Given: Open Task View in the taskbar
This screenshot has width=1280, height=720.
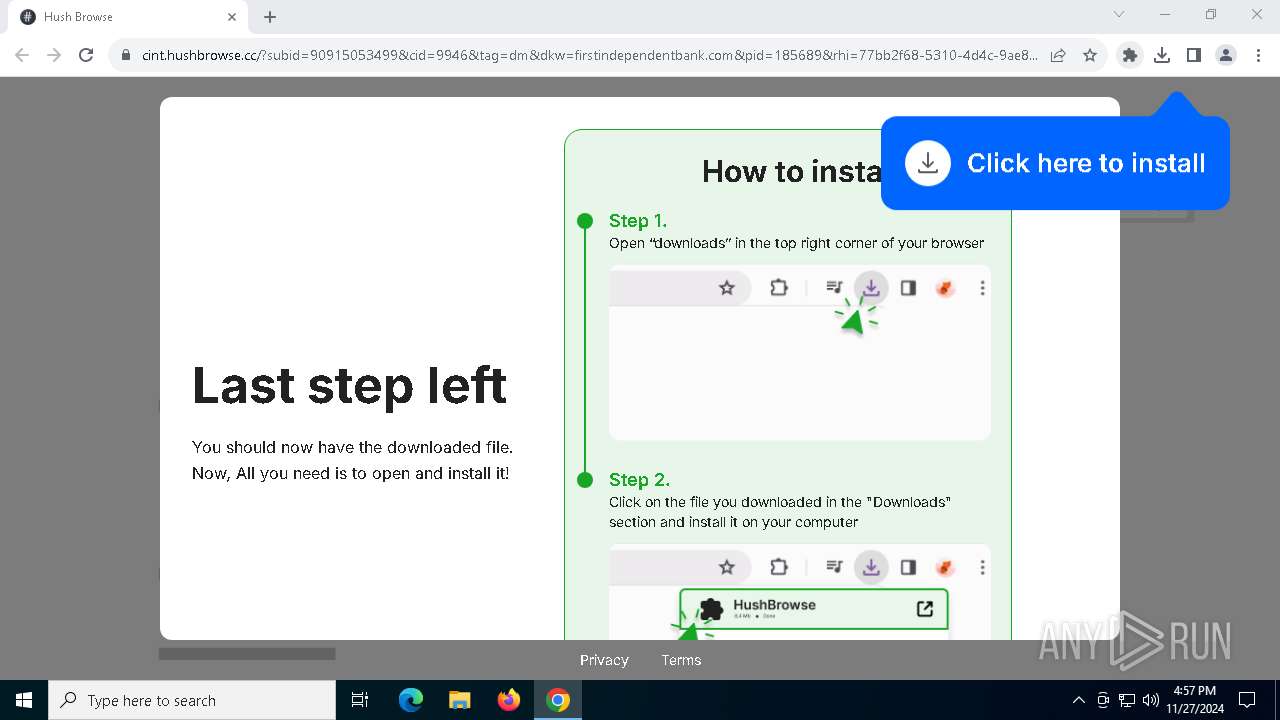Looking at the screenshot, I should pos(361,700).
